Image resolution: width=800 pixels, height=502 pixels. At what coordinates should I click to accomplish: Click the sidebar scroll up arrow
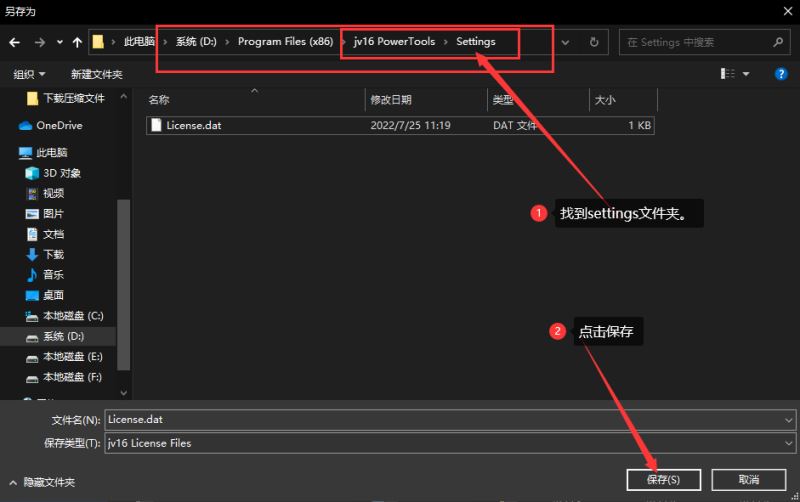[123, 96]
